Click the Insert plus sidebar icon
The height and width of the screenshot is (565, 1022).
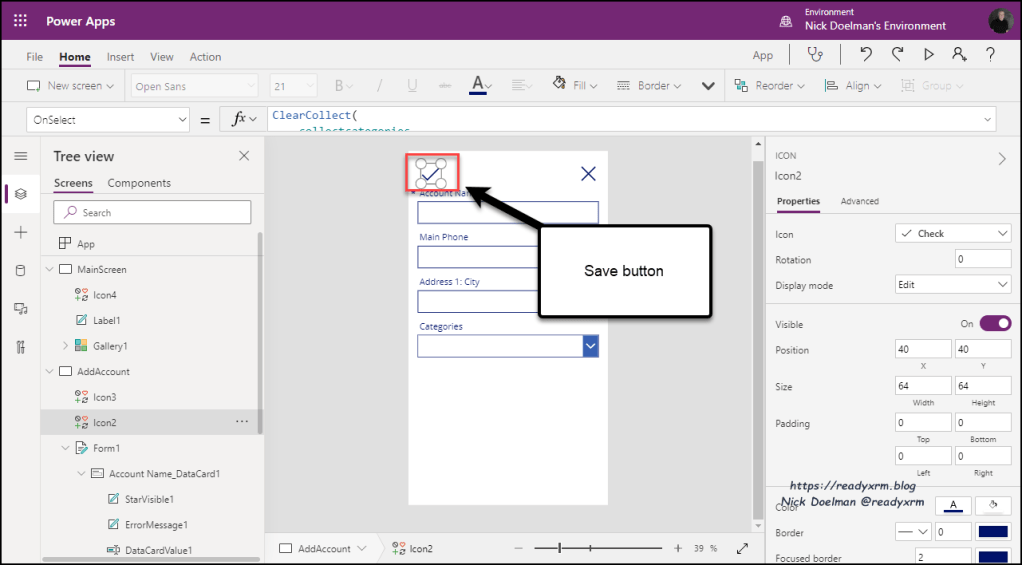20,232
